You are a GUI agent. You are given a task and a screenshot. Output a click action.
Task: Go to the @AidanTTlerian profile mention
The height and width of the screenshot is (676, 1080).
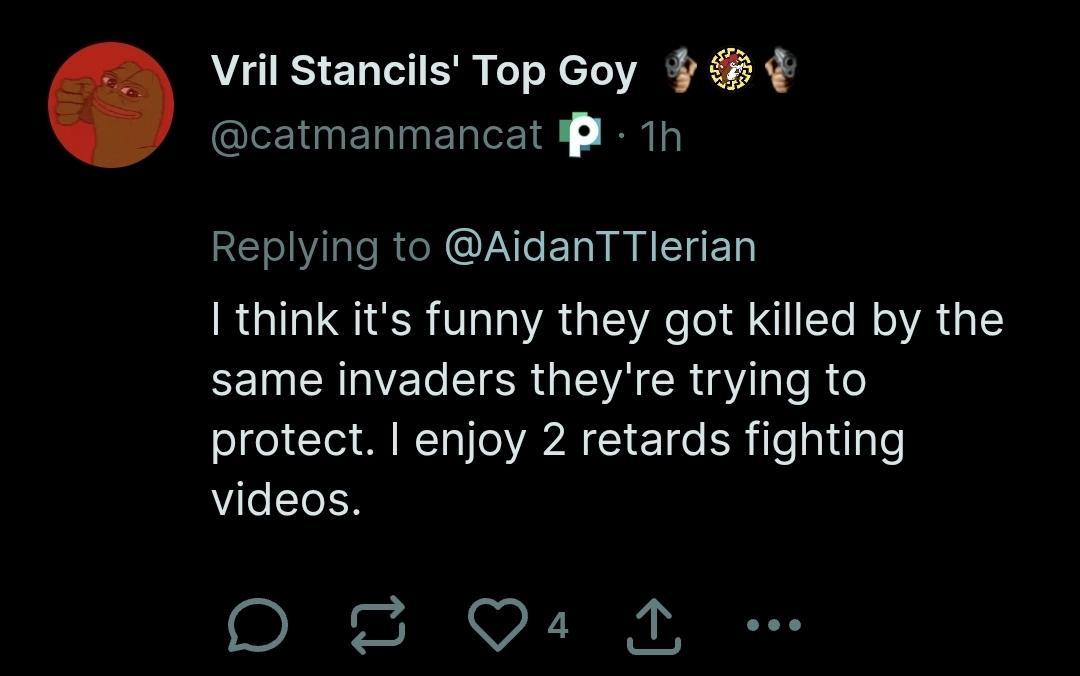(599, 247)
